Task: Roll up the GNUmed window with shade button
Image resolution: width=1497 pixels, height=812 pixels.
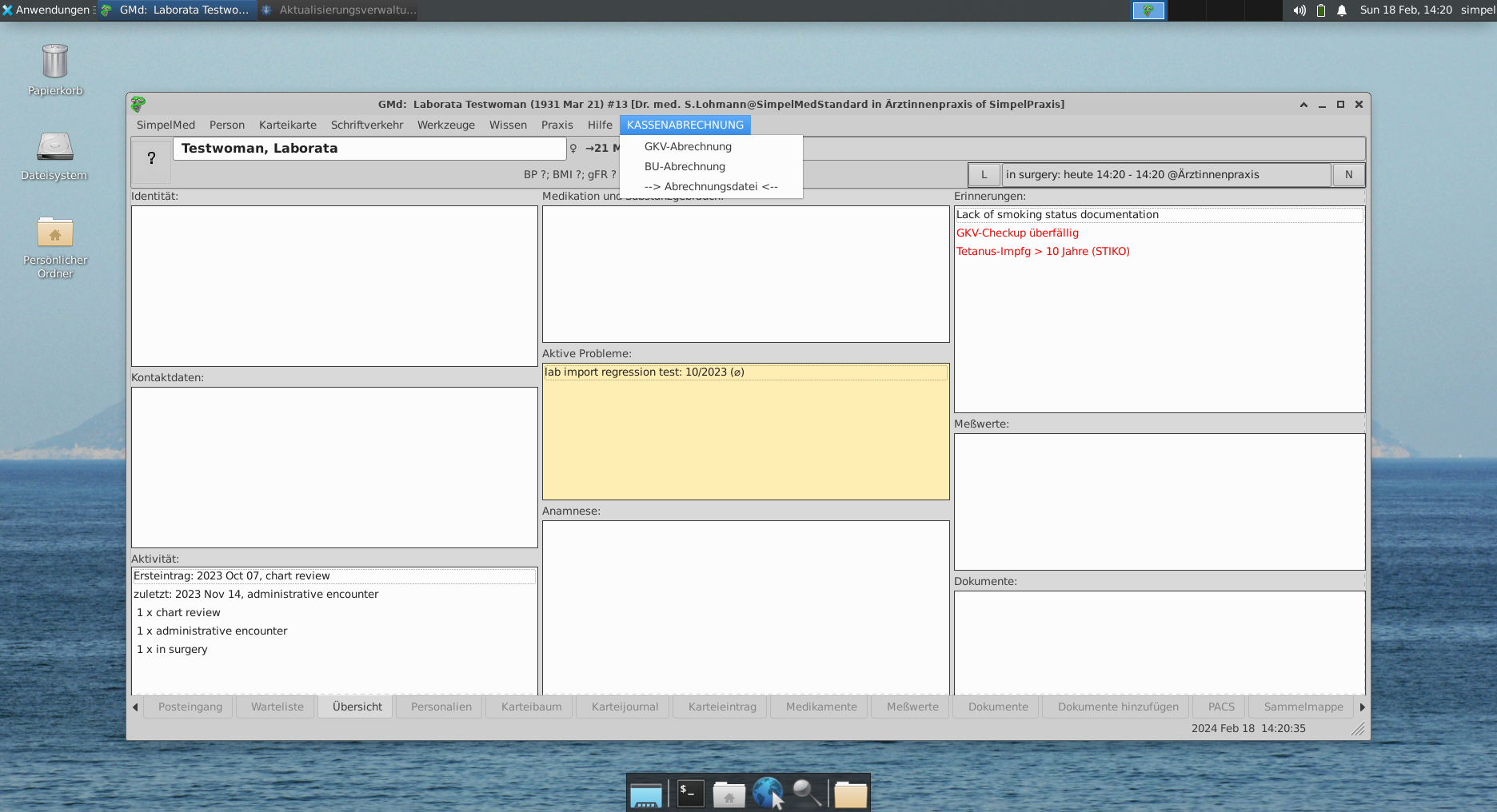Action: [1303, 105]
